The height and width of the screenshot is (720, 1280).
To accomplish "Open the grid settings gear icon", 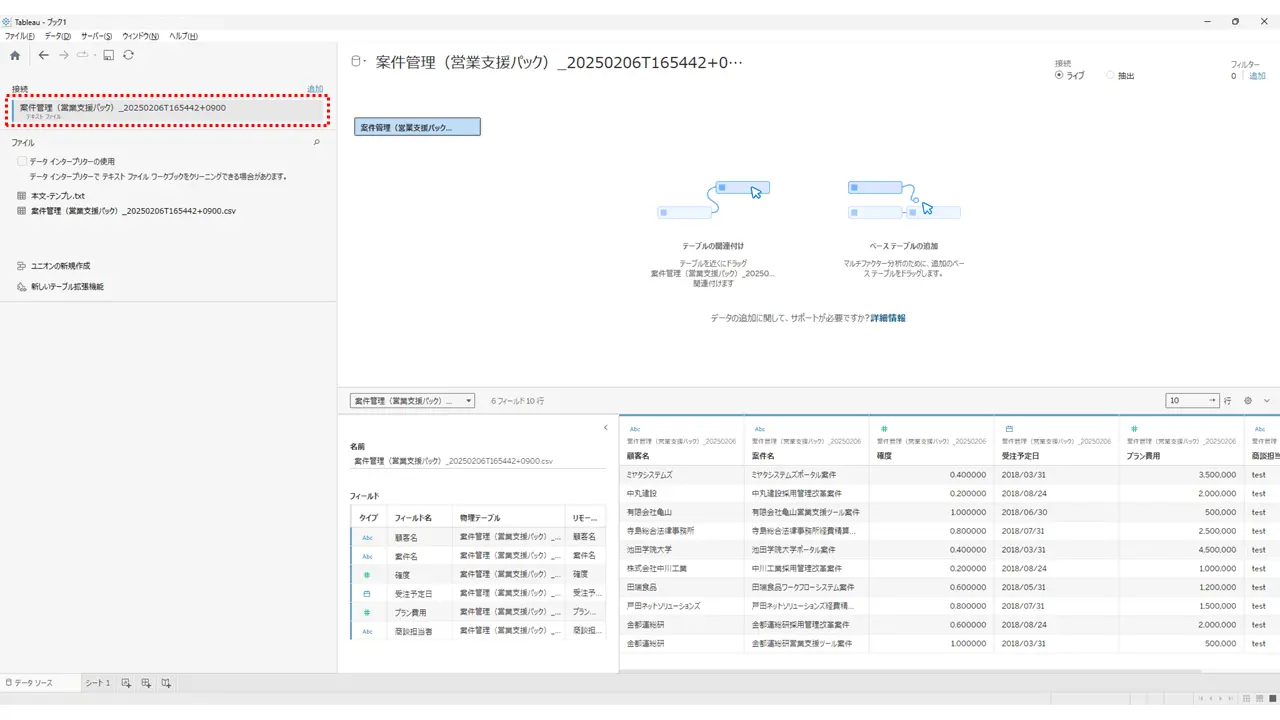I will pyautogui.click(x=1248, y=400).
